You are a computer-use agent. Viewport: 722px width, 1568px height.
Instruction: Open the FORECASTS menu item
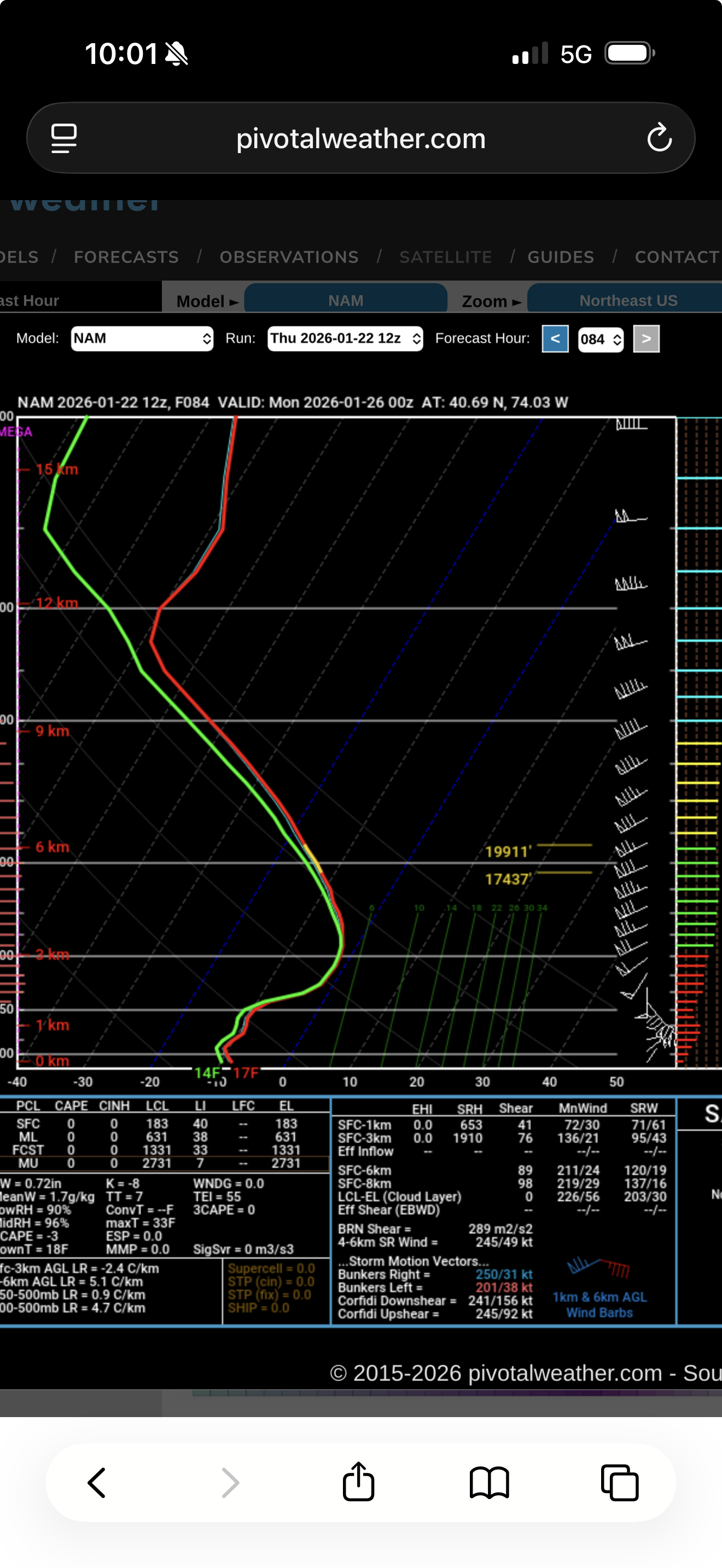click(x=126, y=257)
